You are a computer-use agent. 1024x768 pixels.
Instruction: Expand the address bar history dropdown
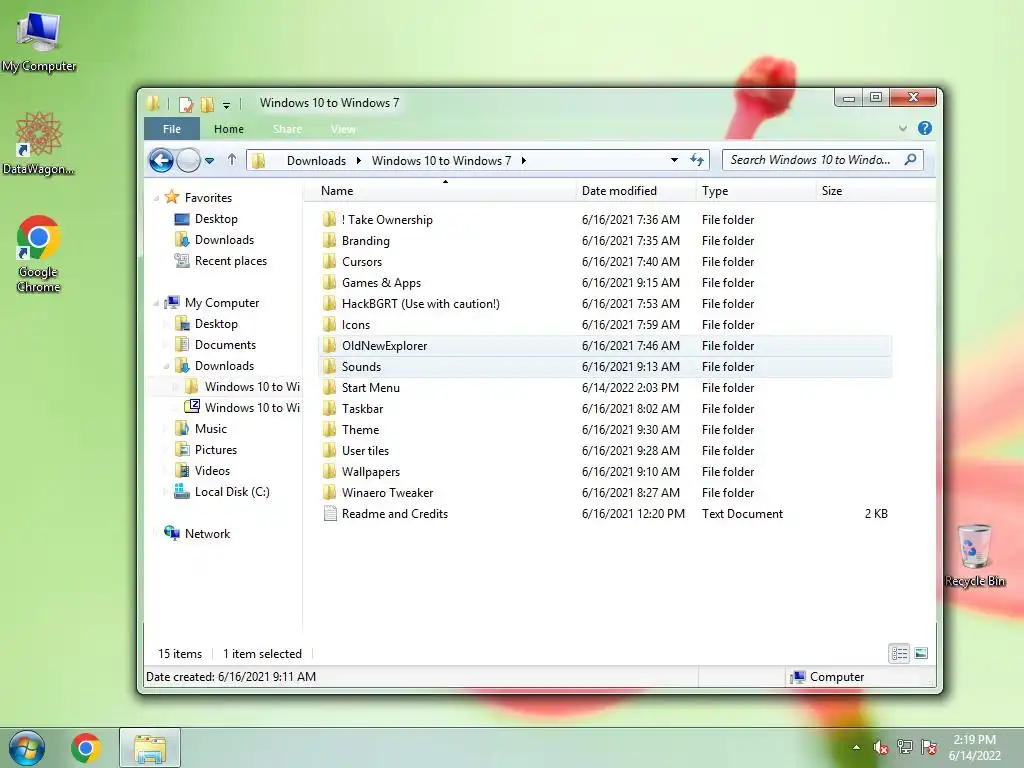pos(674,160)
